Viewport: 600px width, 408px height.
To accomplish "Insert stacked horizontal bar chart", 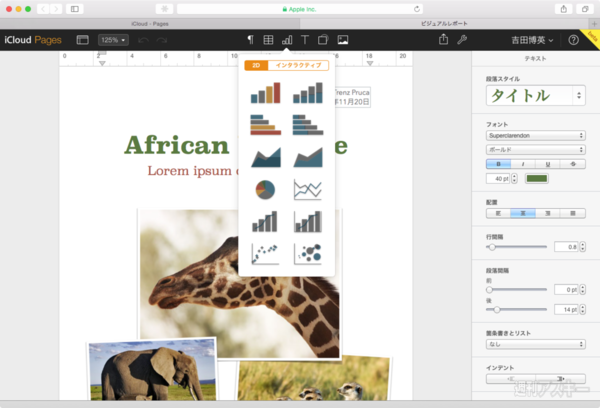I will click(x=308, y=125).
